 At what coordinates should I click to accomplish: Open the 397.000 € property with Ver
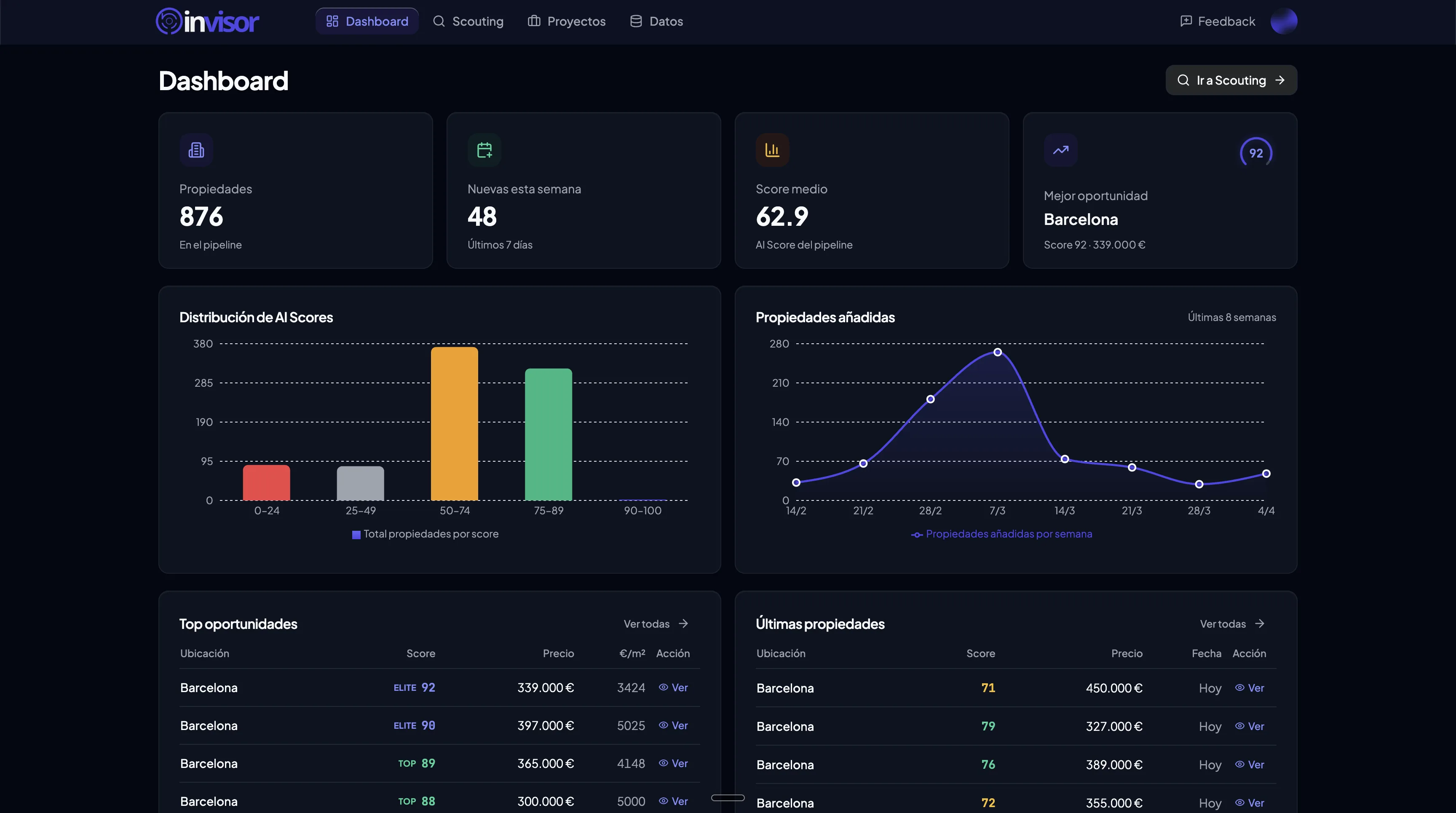673,726
